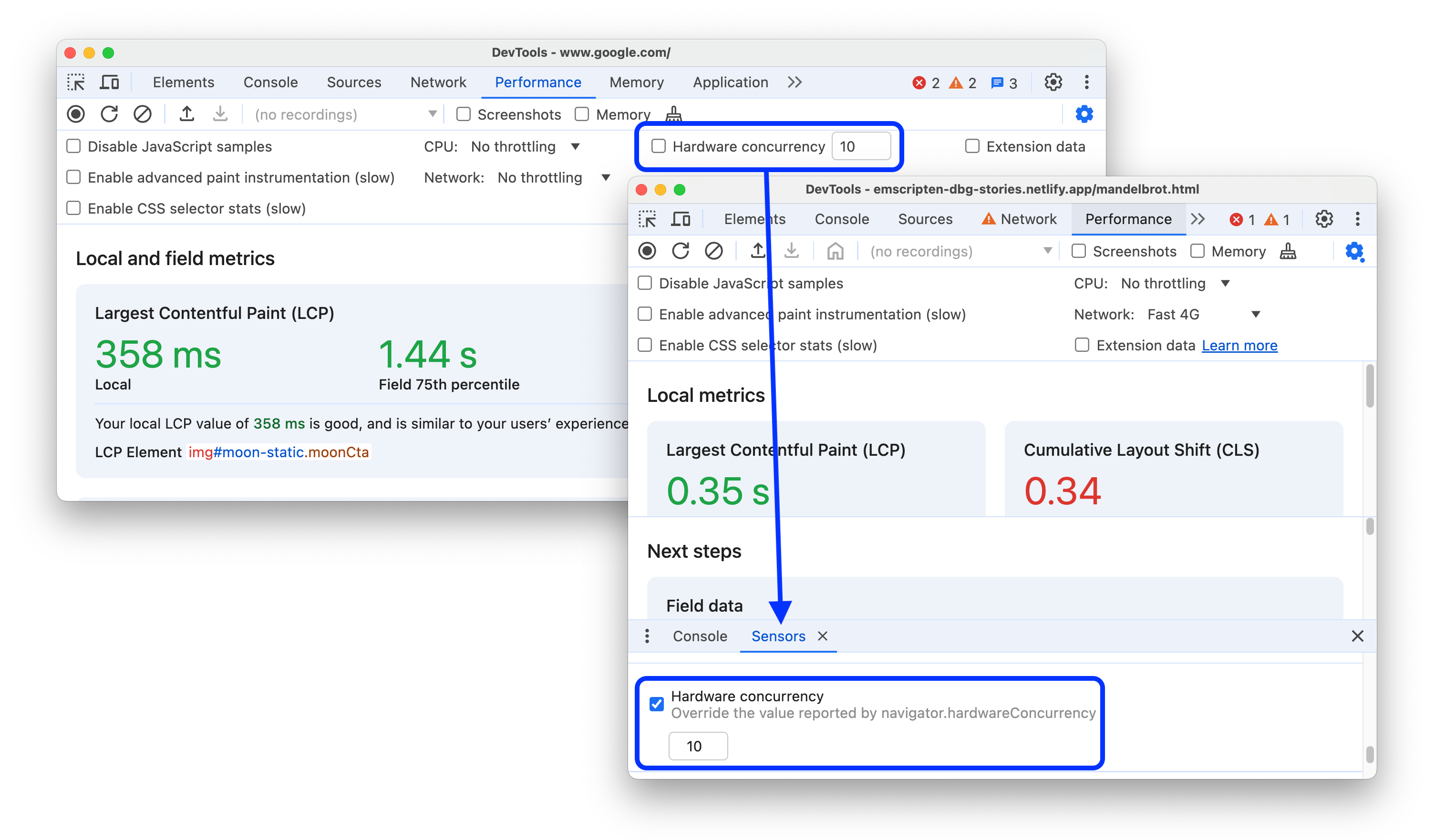This screenshot has height=840, width=1435.
Task: Click the download profile icon
Action: pyautogui.click(x=219, y=113)
